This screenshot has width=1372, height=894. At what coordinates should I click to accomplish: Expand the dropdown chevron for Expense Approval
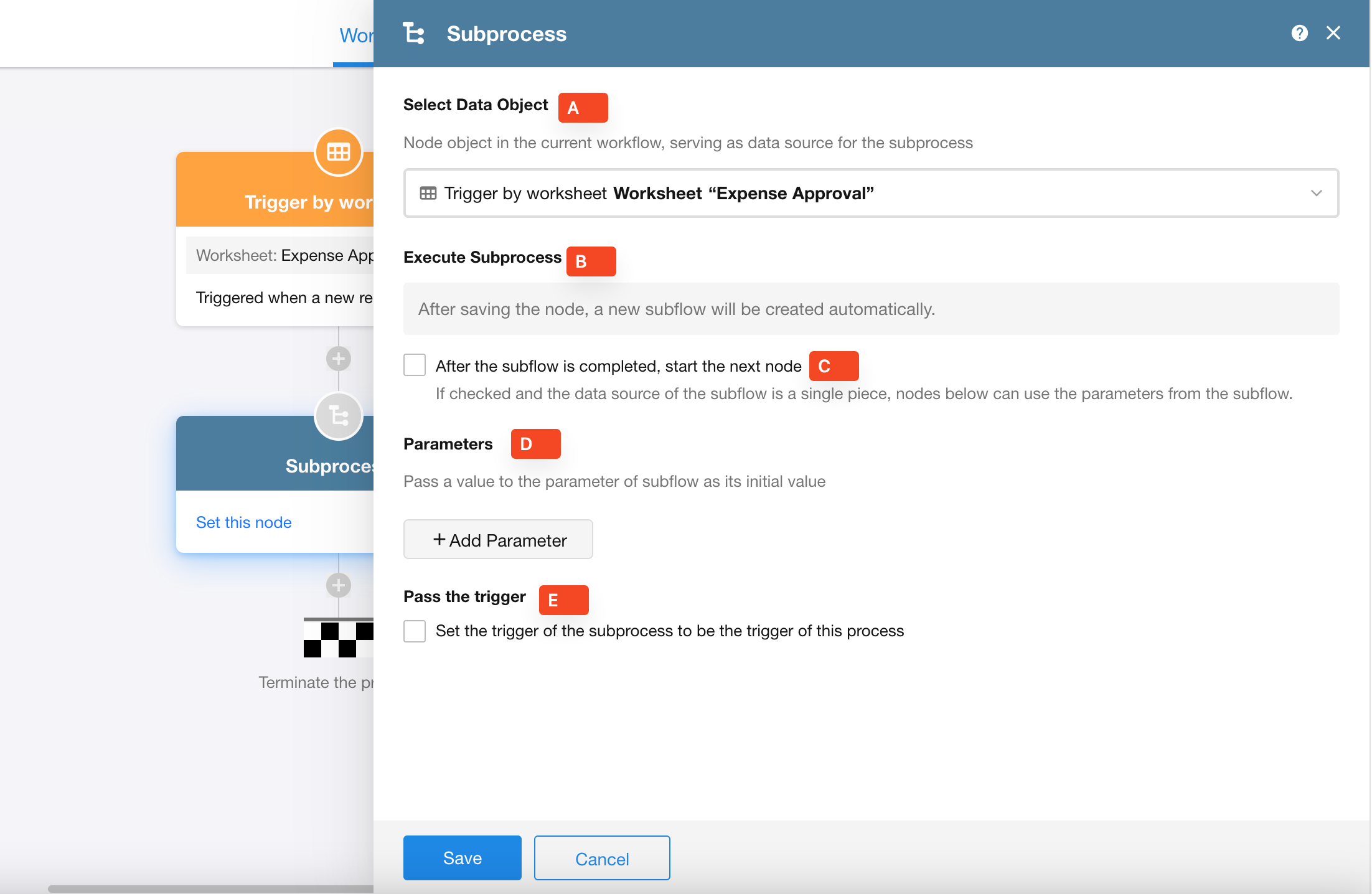pos(1316,193)
